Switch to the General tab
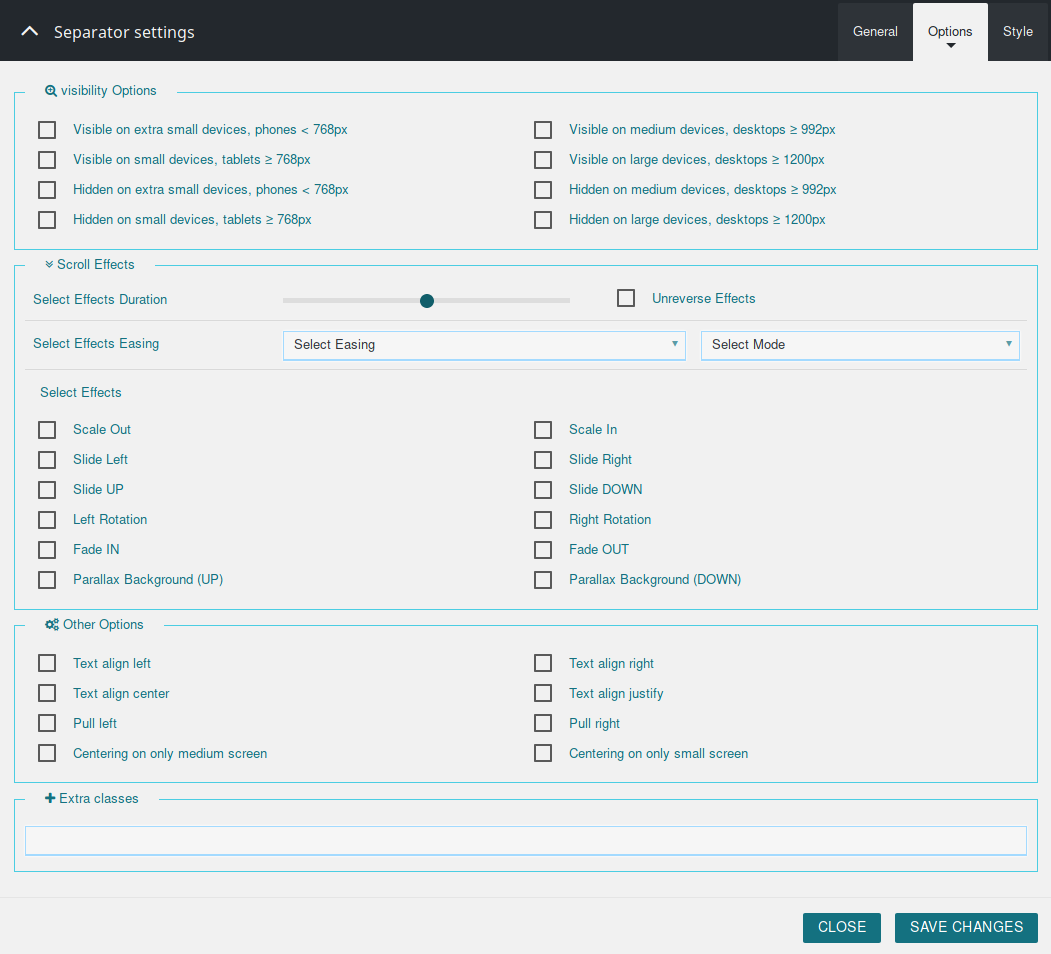Viewport: 1051px width, 954px height. pyautogui.click(x=875, y=31)
